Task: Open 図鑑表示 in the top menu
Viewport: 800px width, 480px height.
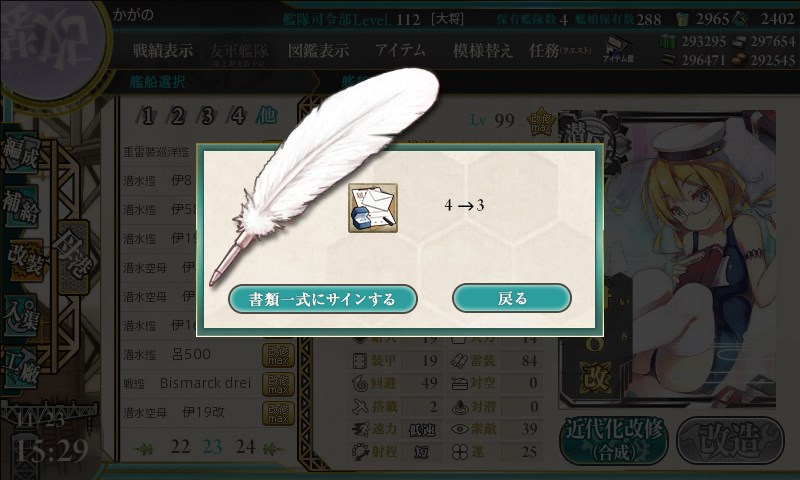Action: [x=318, y=50]
